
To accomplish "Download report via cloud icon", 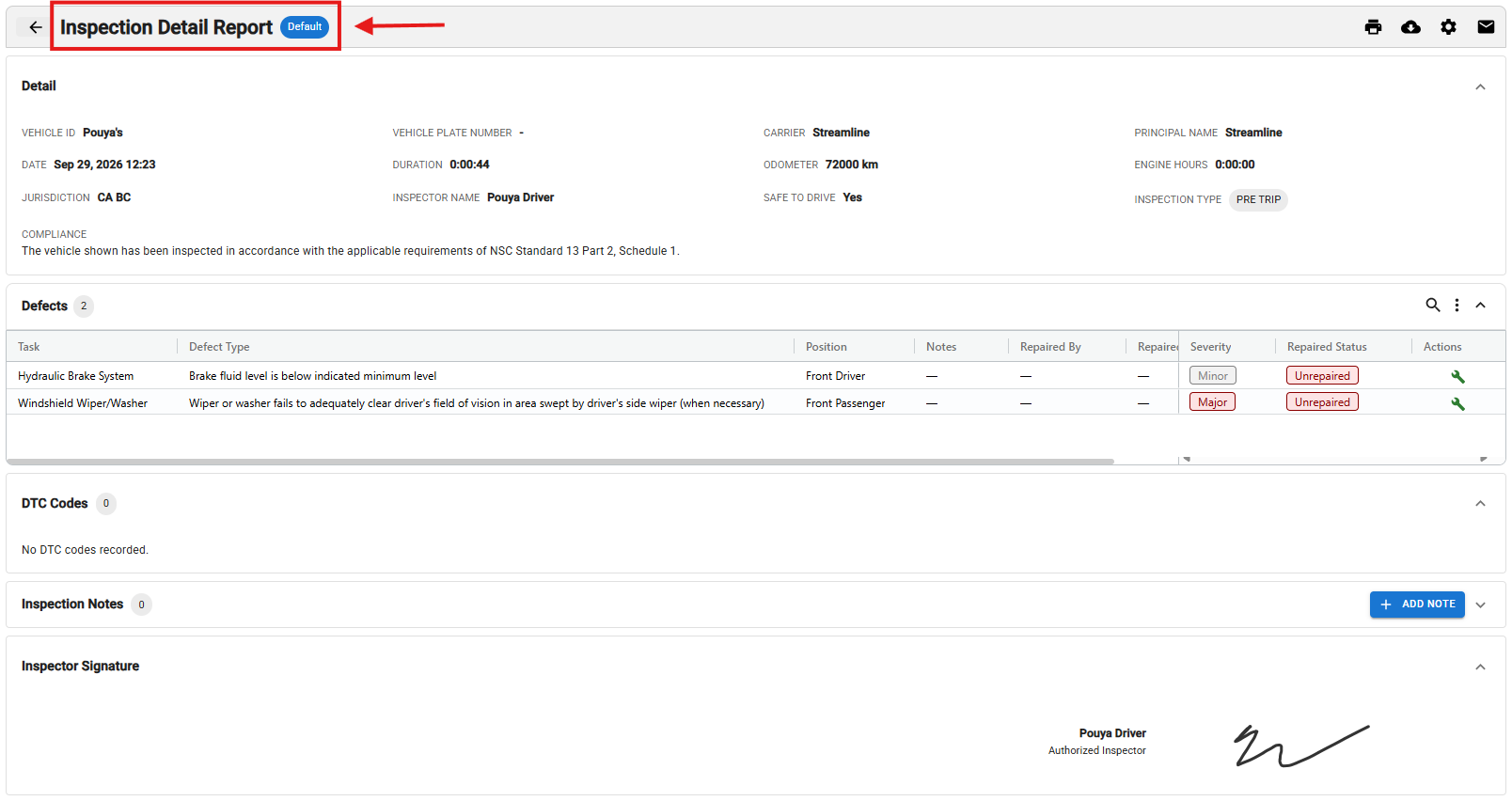I will (1410, 27).
